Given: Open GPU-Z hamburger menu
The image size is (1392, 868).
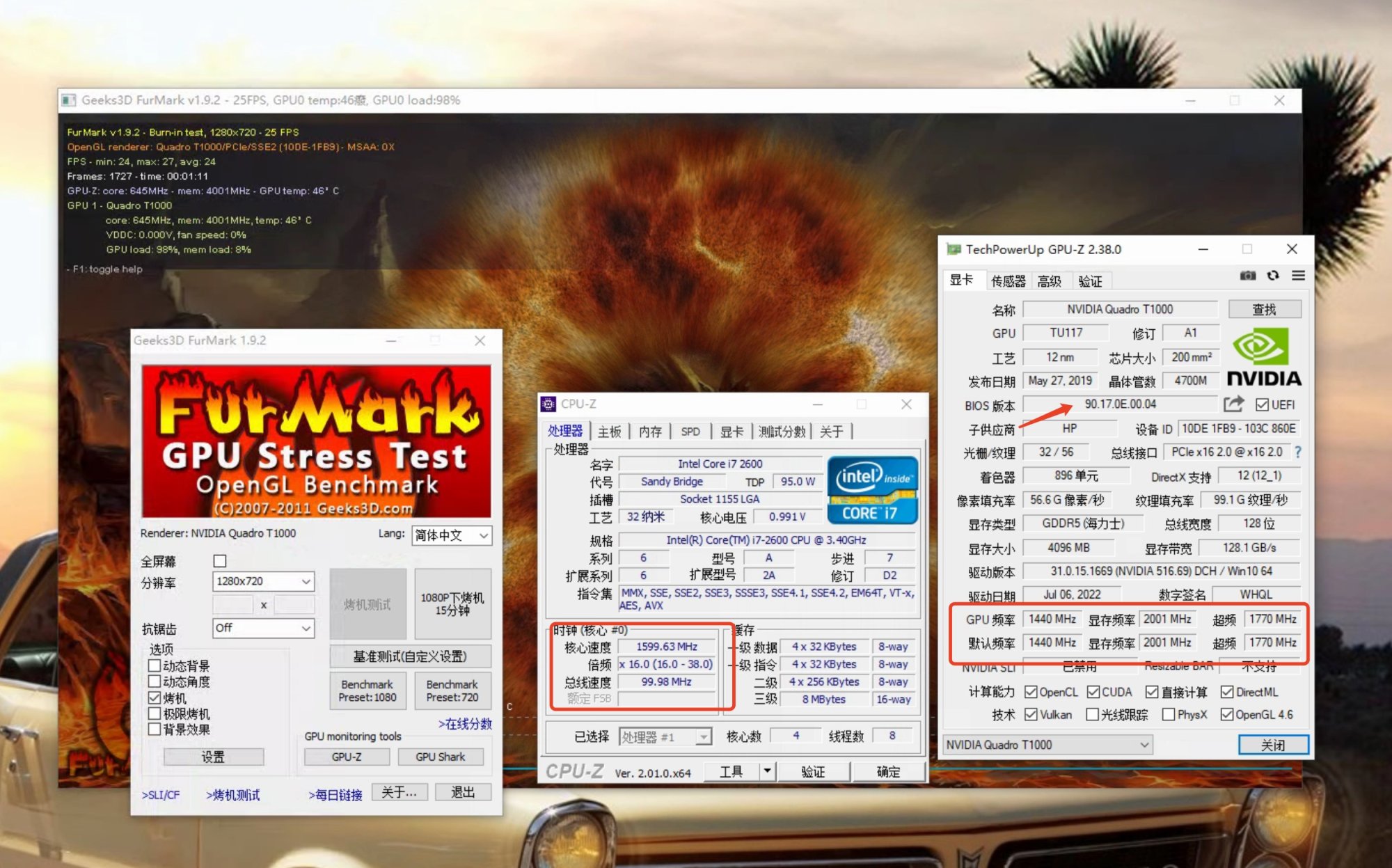Looking at the screenshot, I should click(x=1298, y=276).
